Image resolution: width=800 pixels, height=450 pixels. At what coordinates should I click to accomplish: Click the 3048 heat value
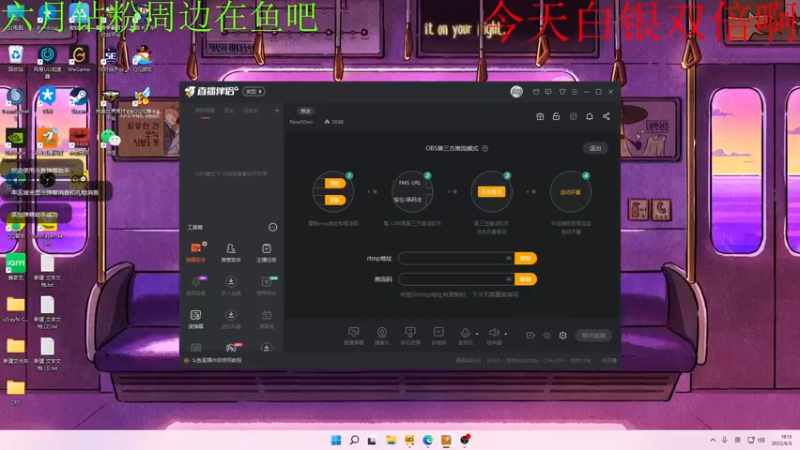coord(337,122)
